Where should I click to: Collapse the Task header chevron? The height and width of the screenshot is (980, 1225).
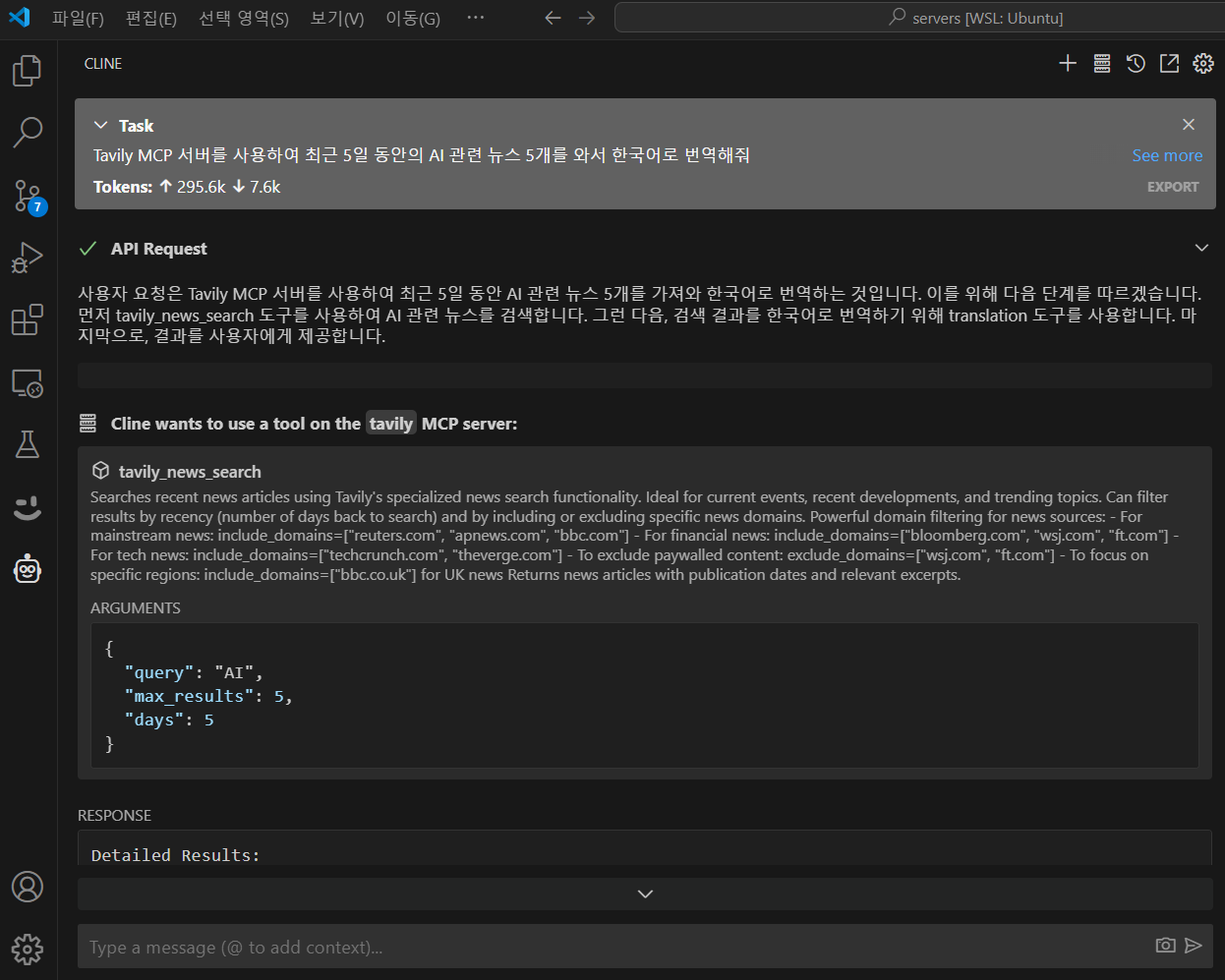click(100, 125)
